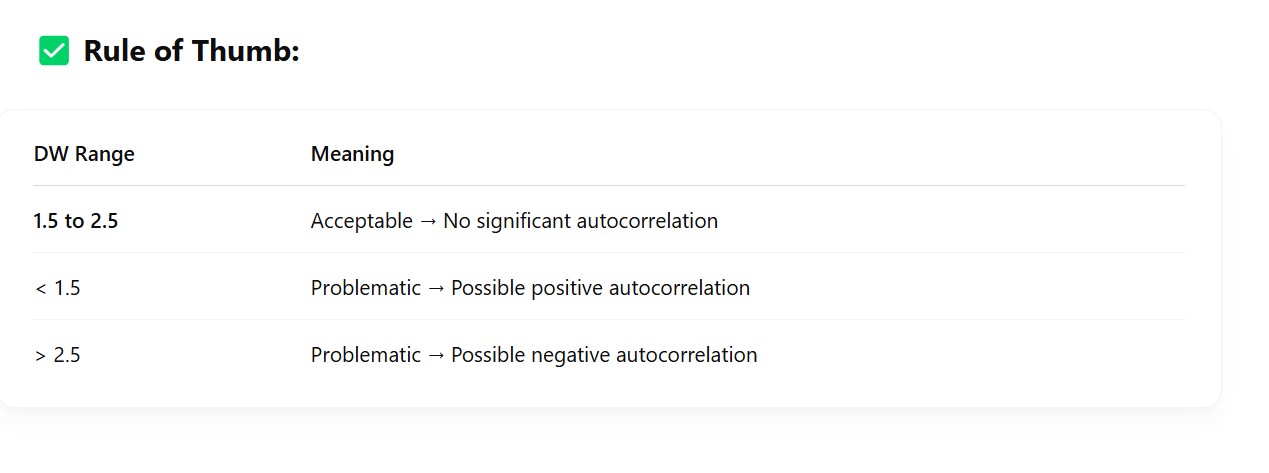Click the arrow in negative autocorrelation row
Viewport: 1269px width, 473px height.
click(436, 355)
